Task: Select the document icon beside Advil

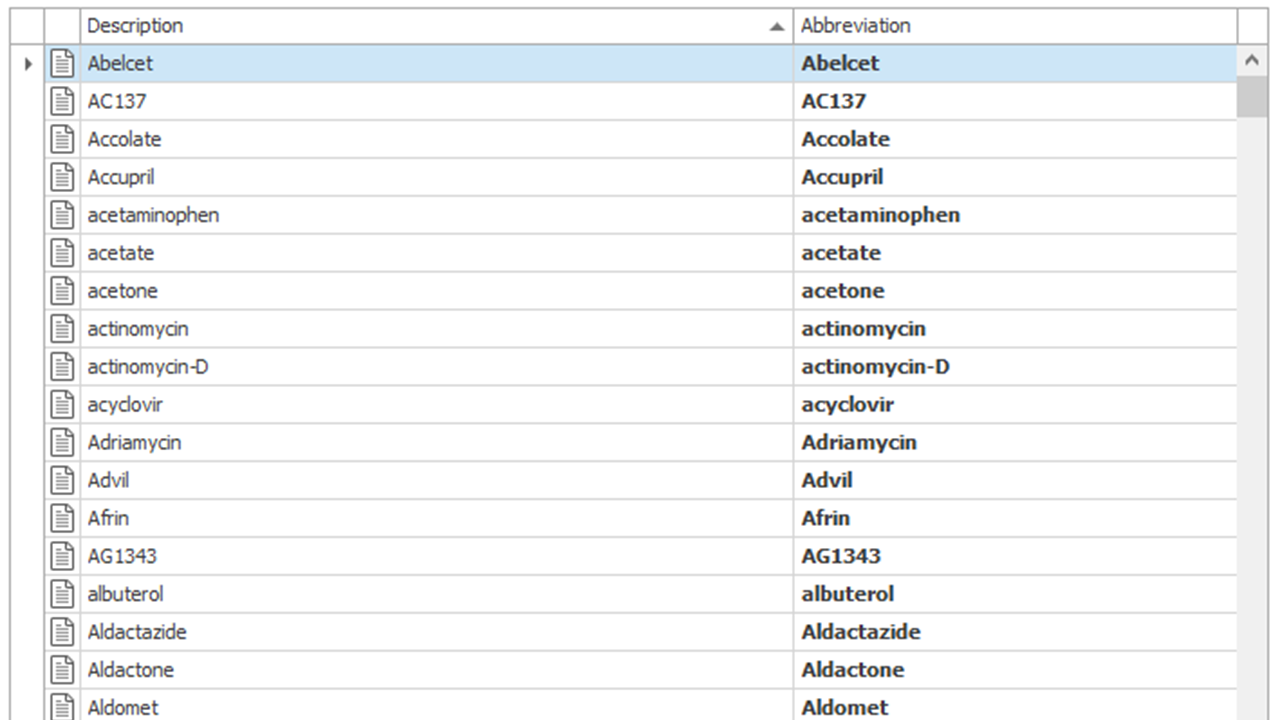Action: 63,480
